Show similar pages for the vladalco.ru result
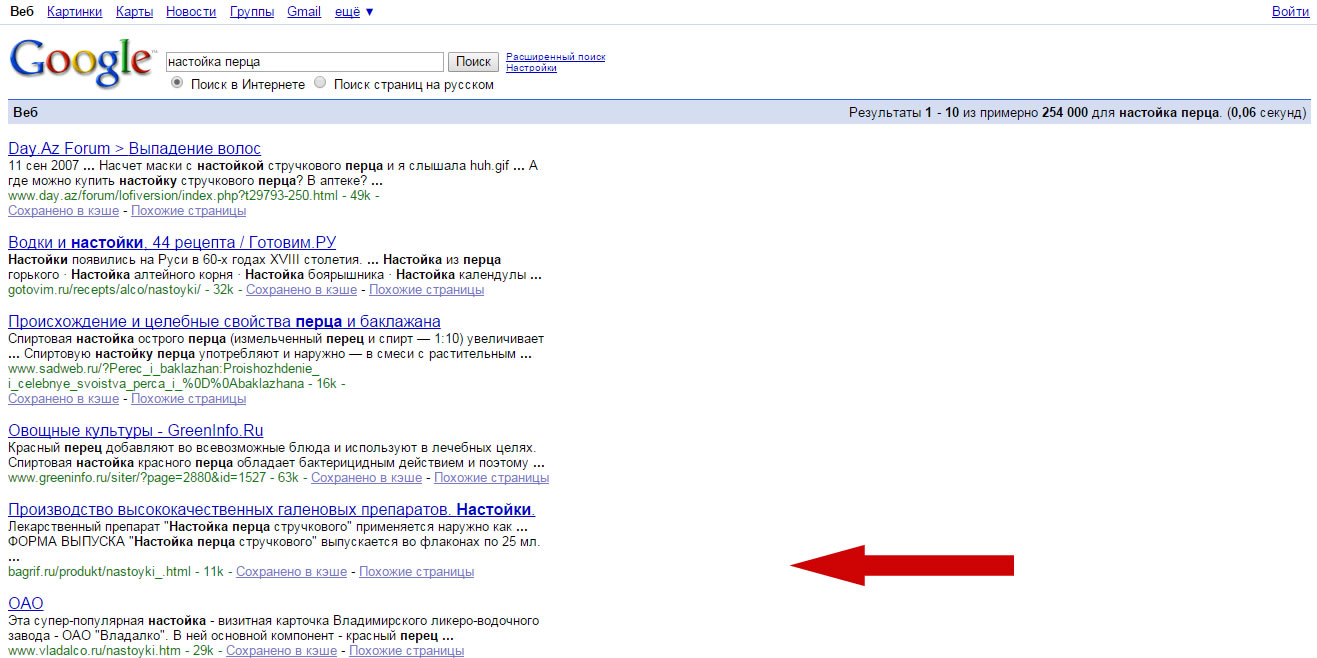Viewport: 1317px width, 658px height. (x=406, y=651)
